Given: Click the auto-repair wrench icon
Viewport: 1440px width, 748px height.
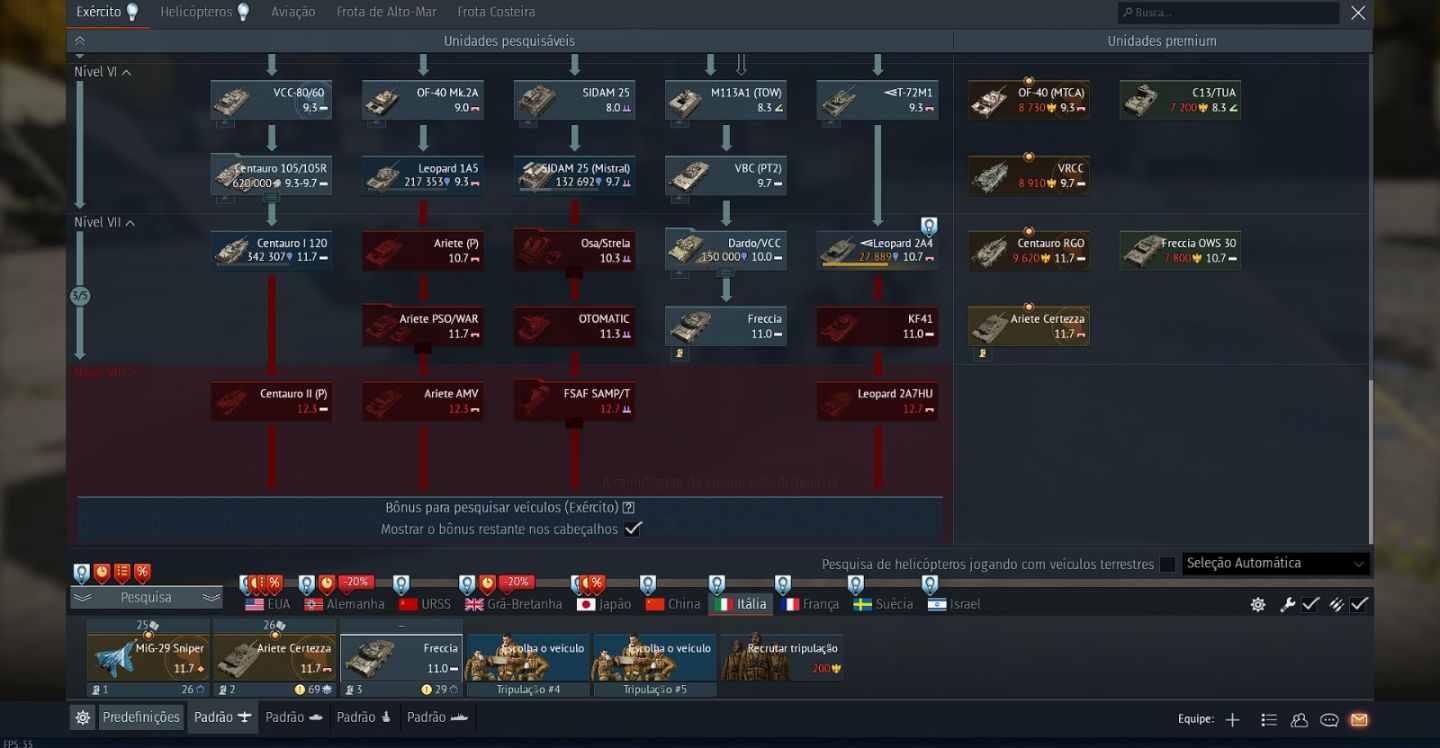Looking at the screenshot, I should pos(1288,604).
